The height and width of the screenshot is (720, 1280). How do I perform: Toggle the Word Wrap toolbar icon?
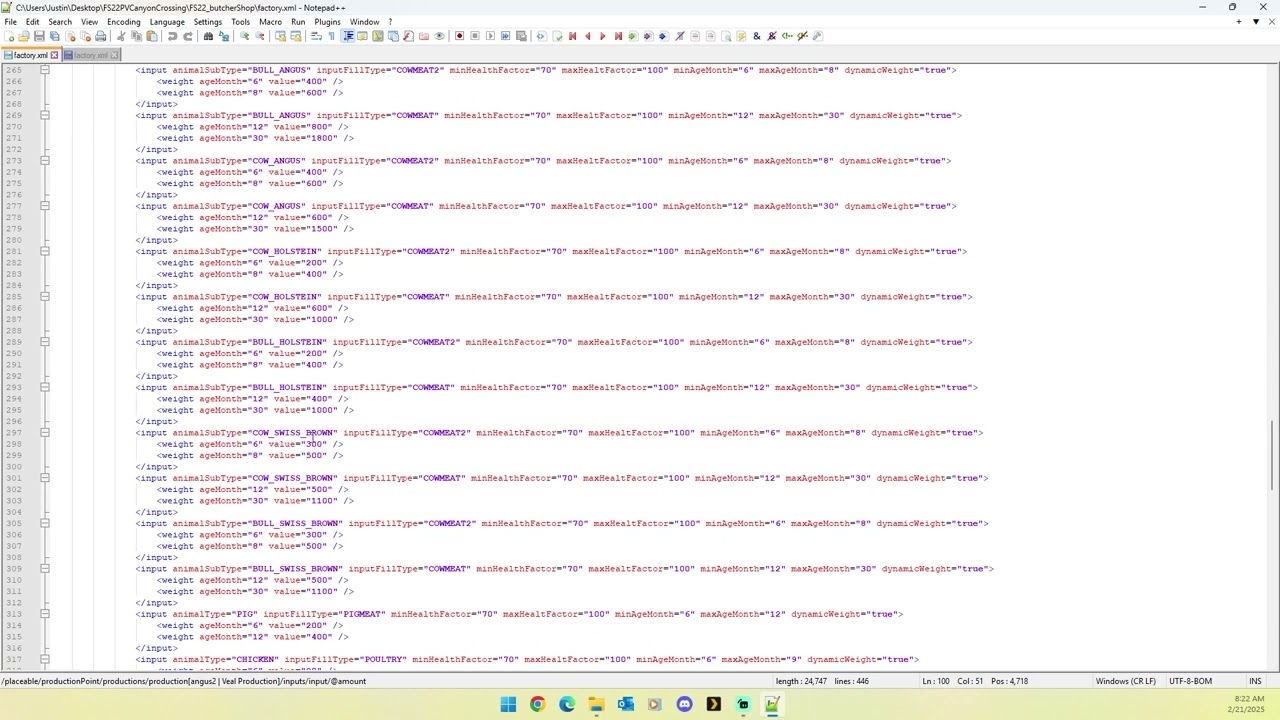(316, 36)
